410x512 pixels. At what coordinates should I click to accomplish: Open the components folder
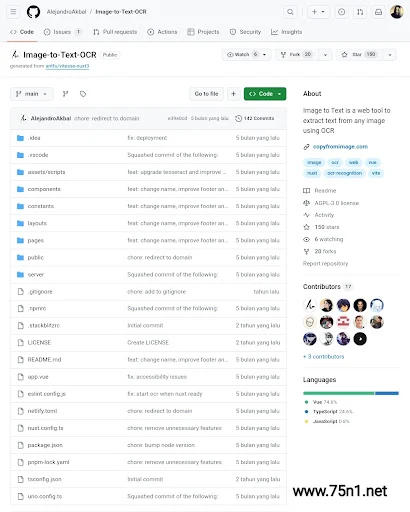click(44, 189)
